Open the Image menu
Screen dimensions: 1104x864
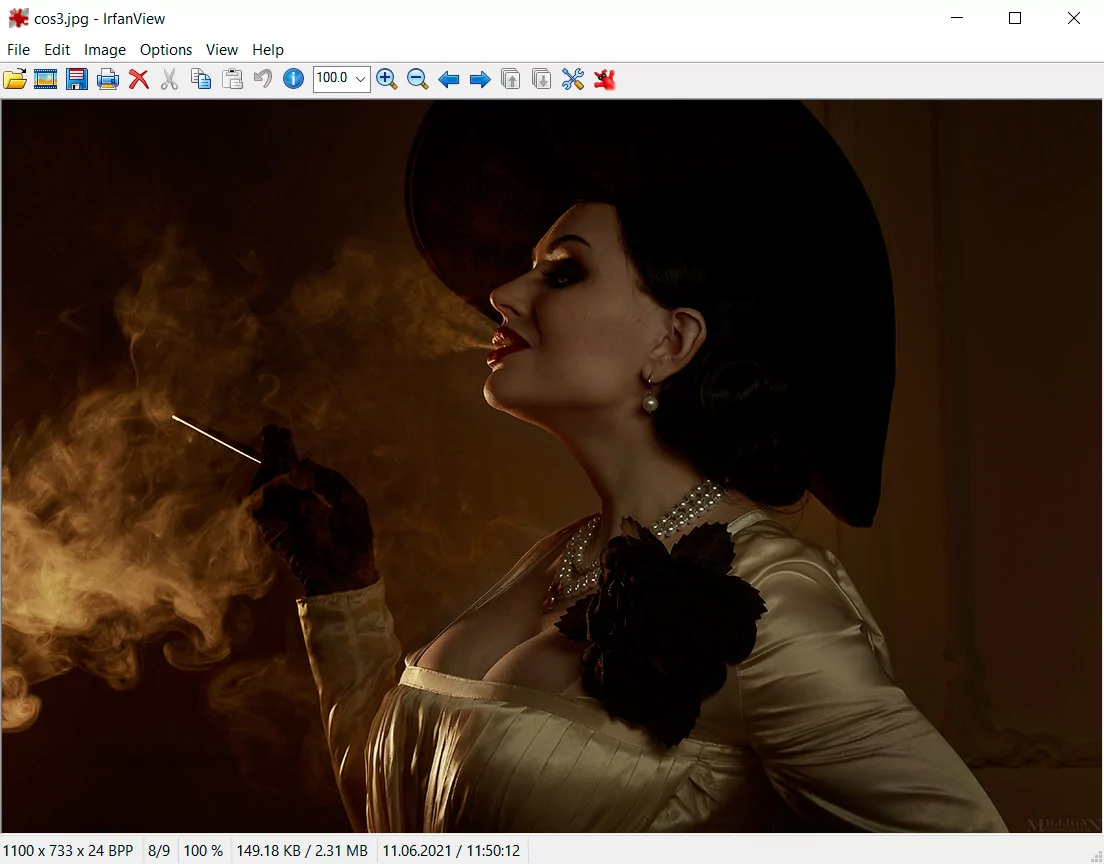[x=105, y=50]
